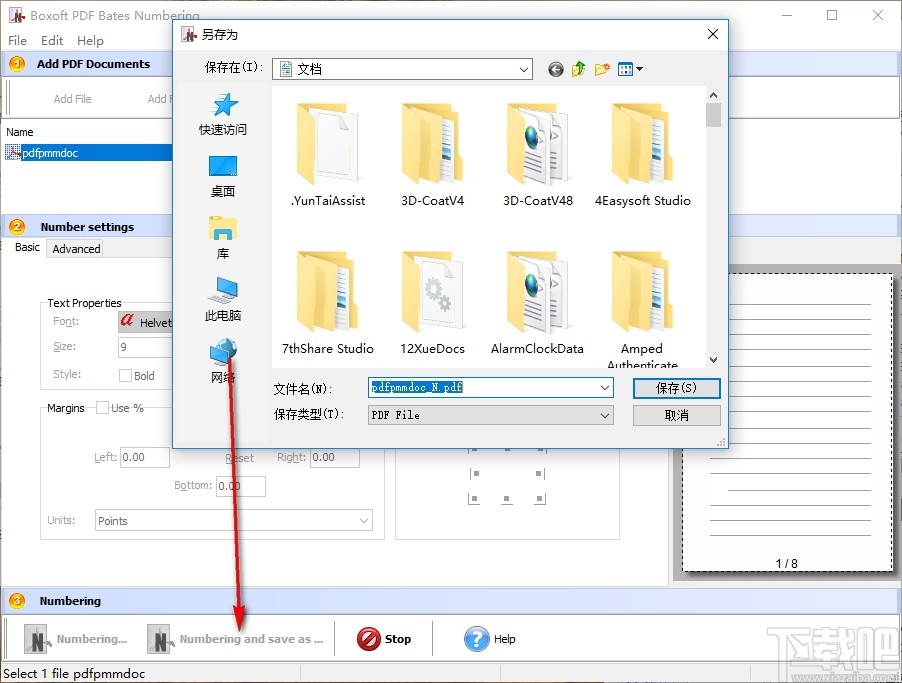Switch to the Advanced settings tab
902x683 pixels.
click(x=75, y=248)
